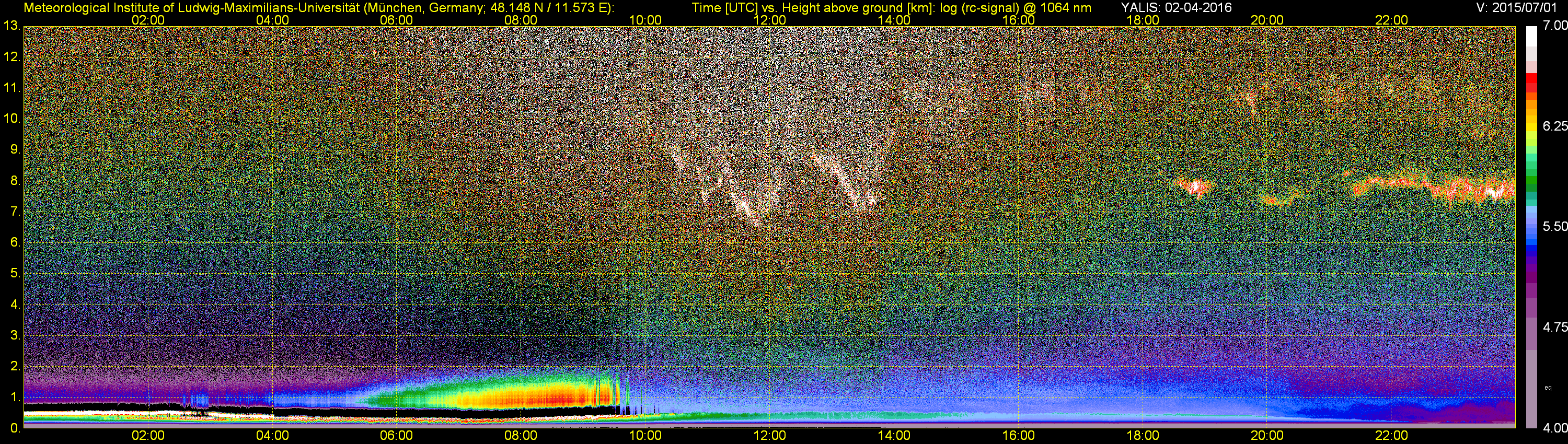
Task: Select the 5 km height axis label
Action: click(15, 273)
